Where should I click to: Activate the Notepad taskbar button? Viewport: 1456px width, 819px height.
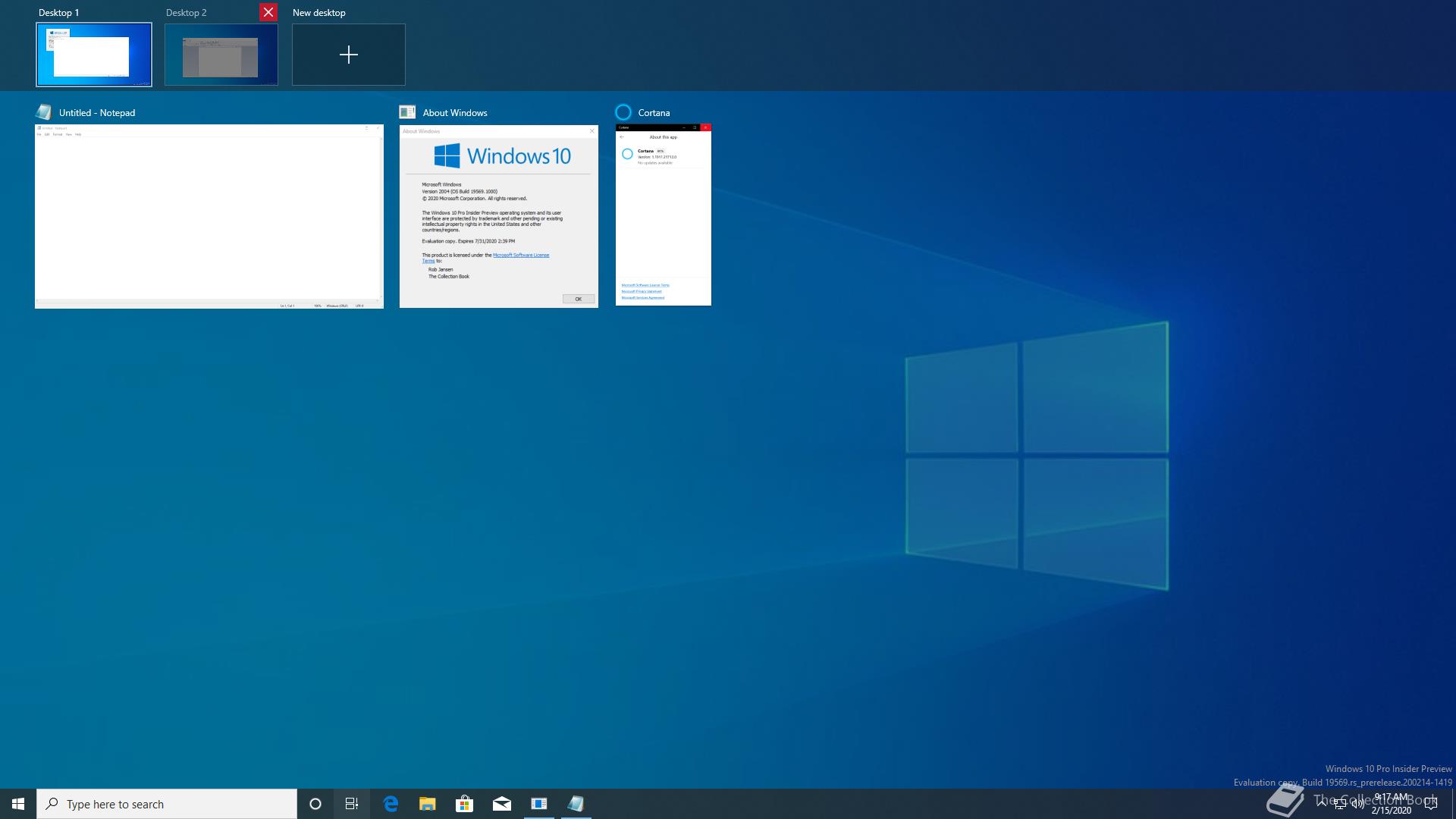[x=576, y=804]
